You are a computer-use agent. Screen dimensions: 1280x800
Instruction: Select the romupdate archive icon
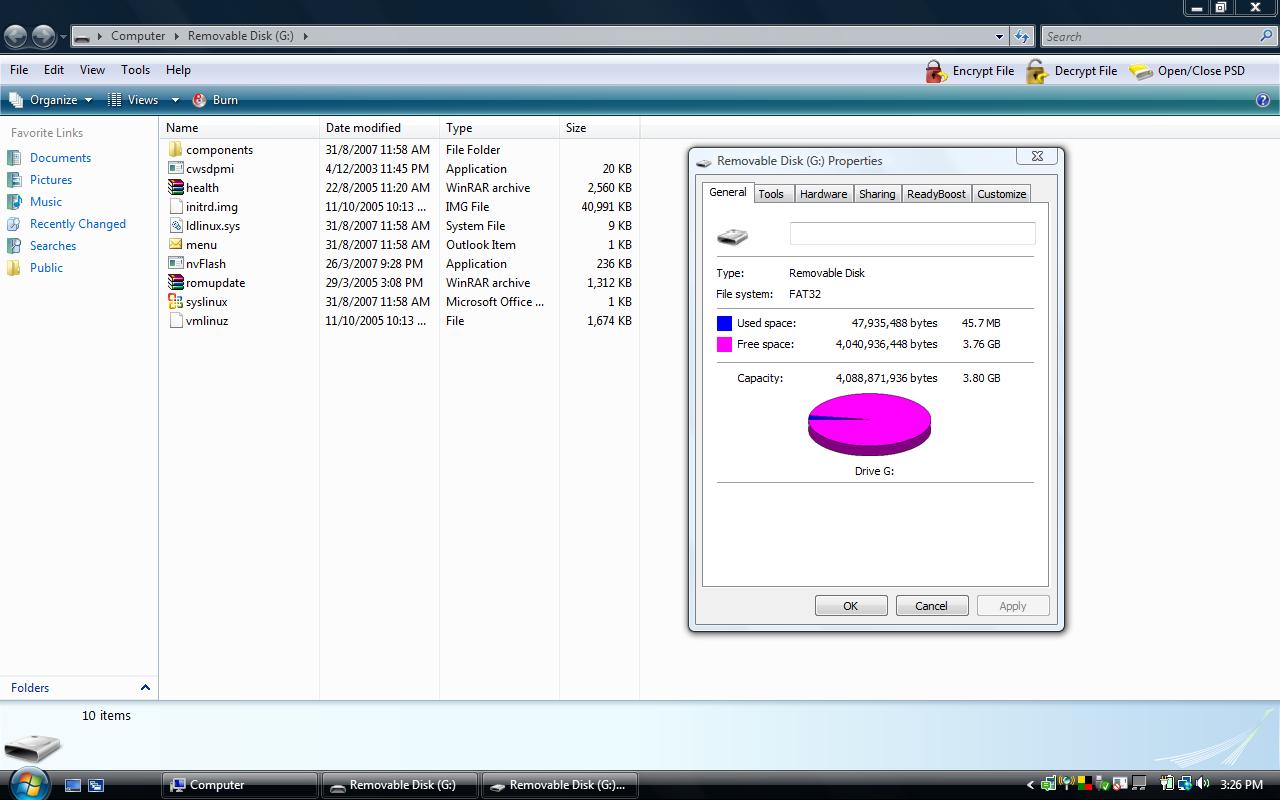175,282
